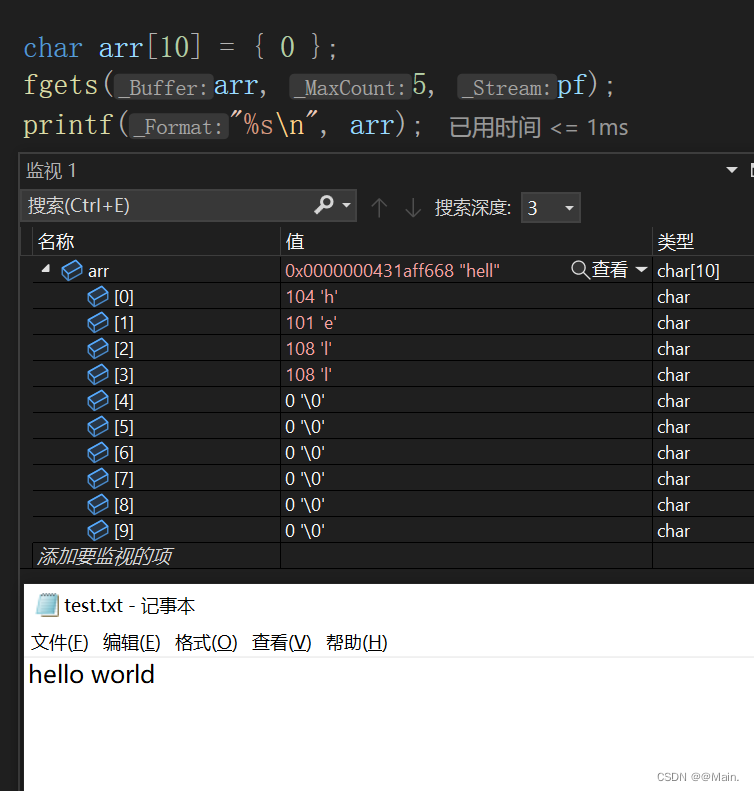This screenshot has width=754, height=791.
Task: Open Notepad 编辑(E) menu
Action: tap(132, 643)
